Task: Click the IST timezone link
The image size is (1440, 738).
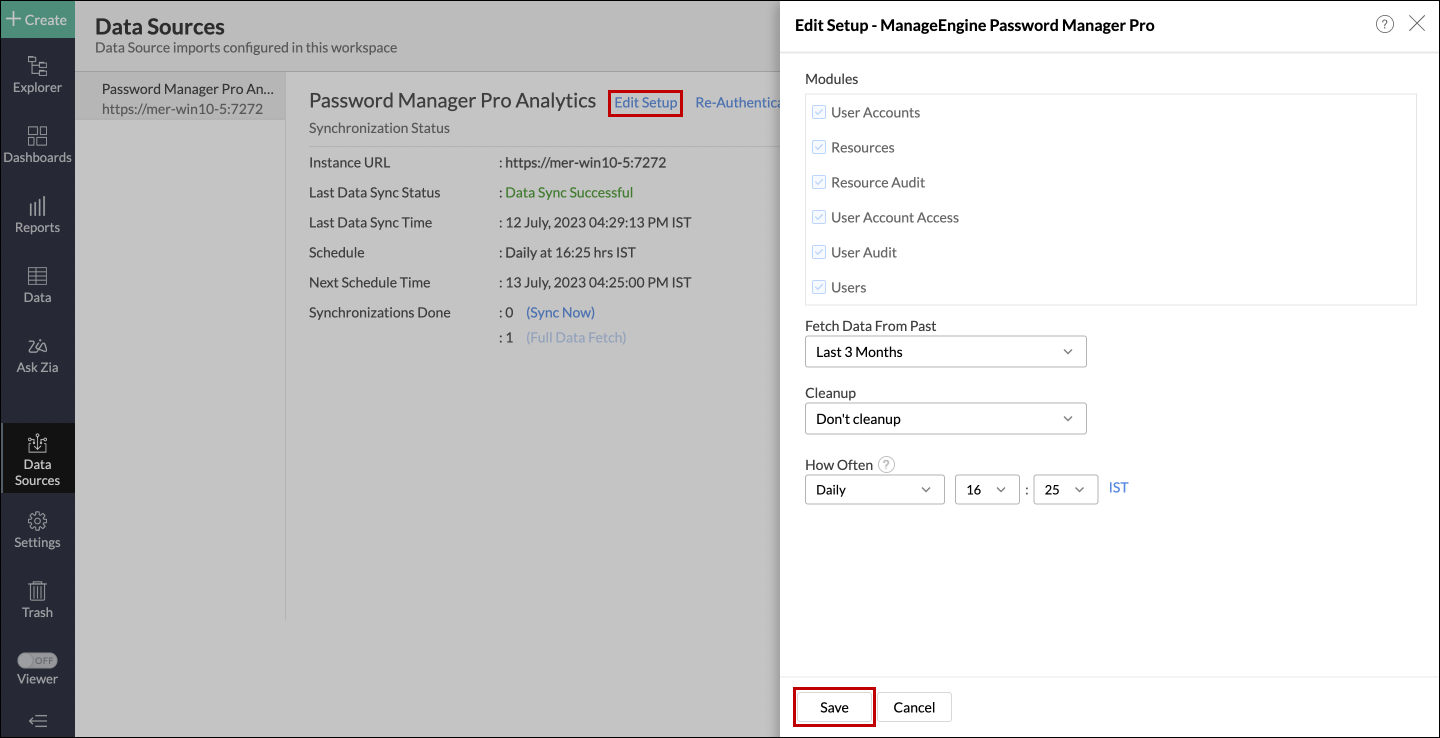Action: [1118, 488]
